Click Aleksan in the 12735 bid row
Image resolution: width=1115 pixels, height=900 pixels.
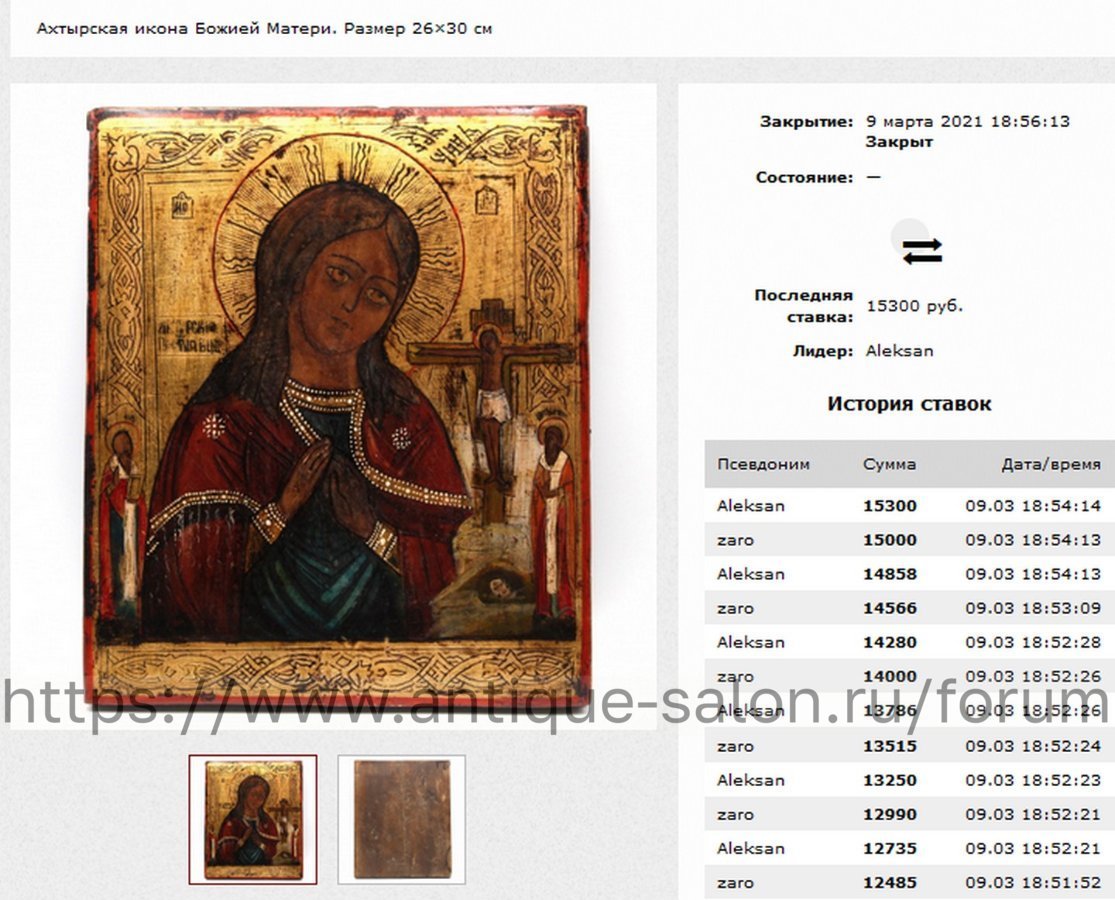(751, 849)
